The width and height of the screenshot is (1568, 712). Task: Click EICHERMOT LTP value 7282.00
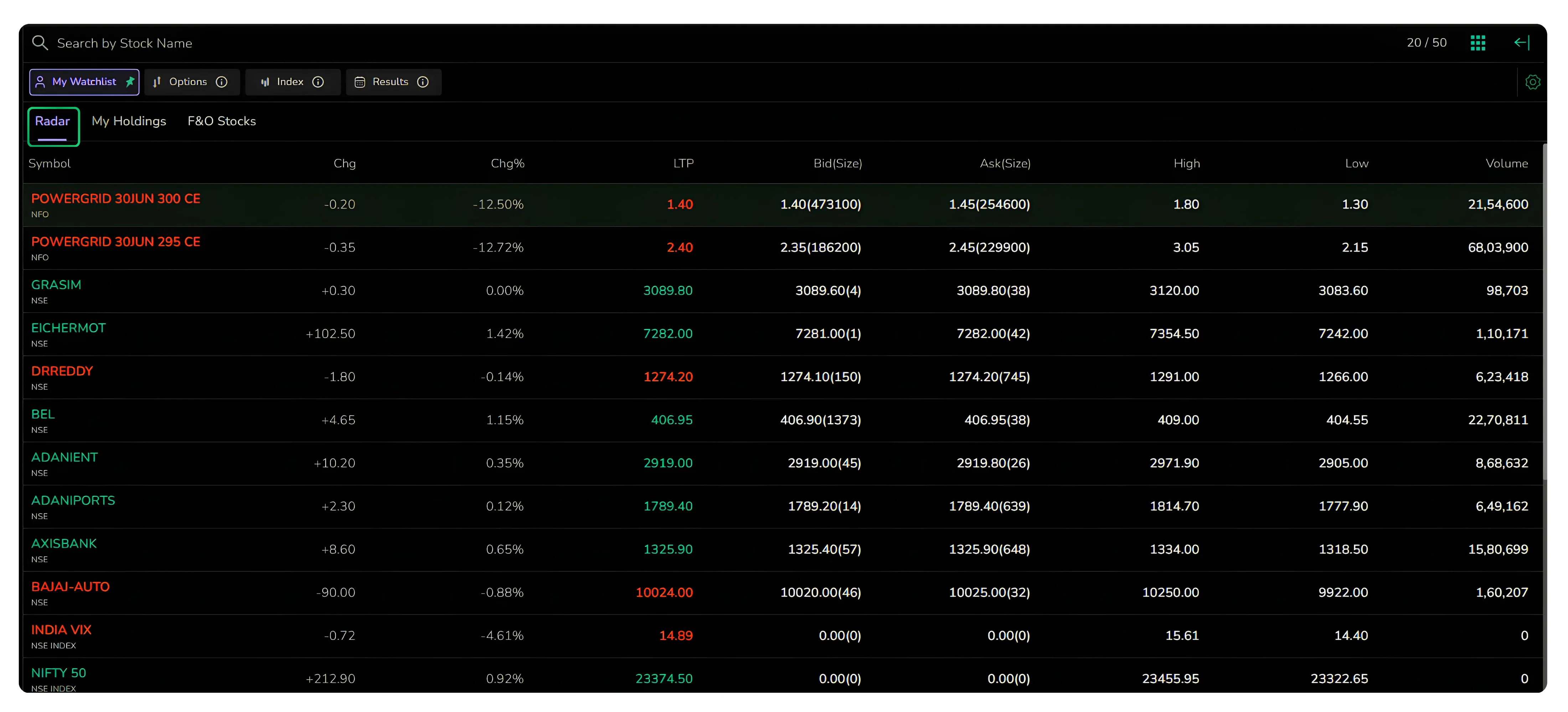point(668,334)
